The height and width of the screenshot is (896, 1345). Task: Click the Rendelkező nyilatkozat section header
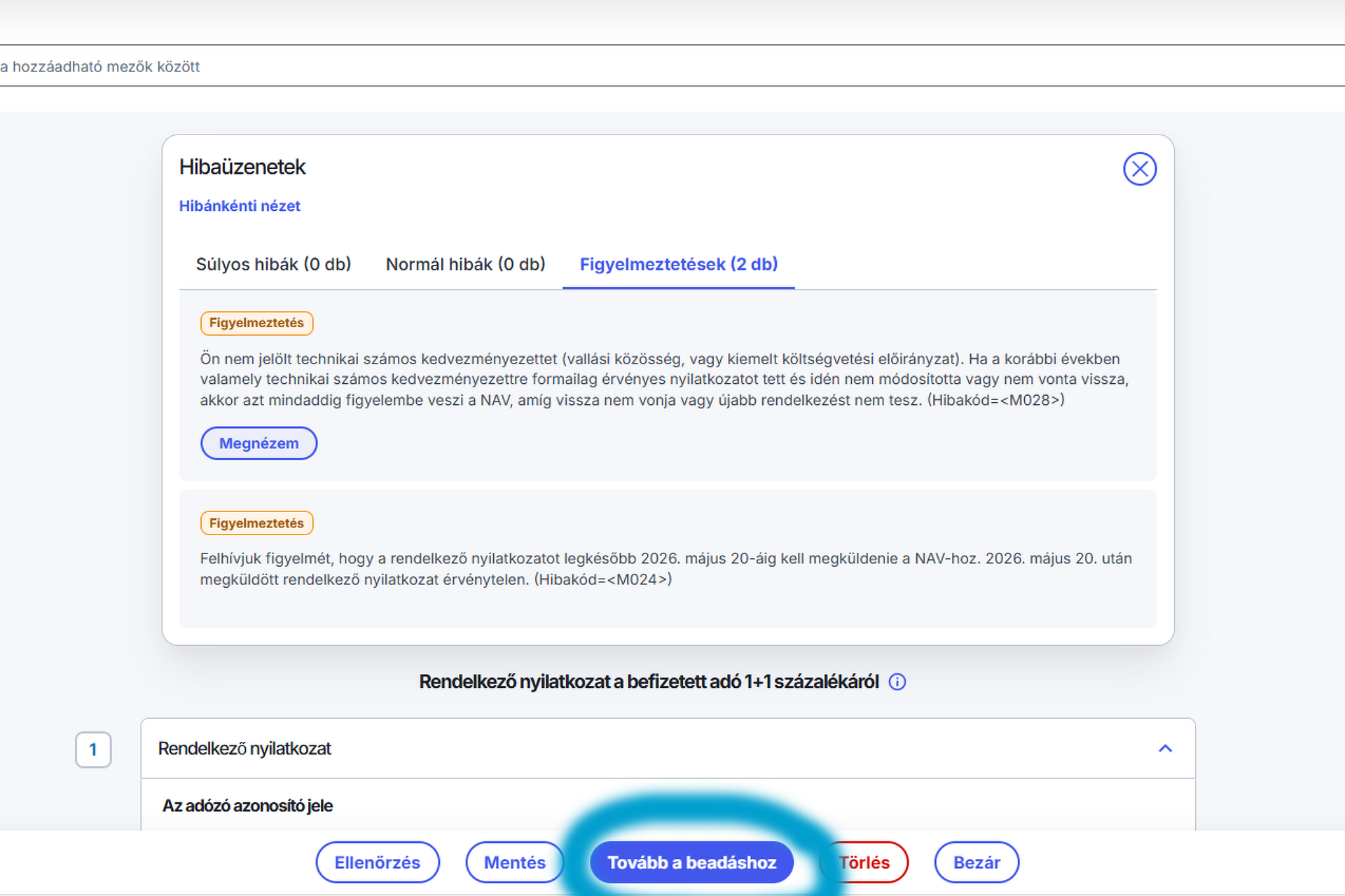pos(668,748)
